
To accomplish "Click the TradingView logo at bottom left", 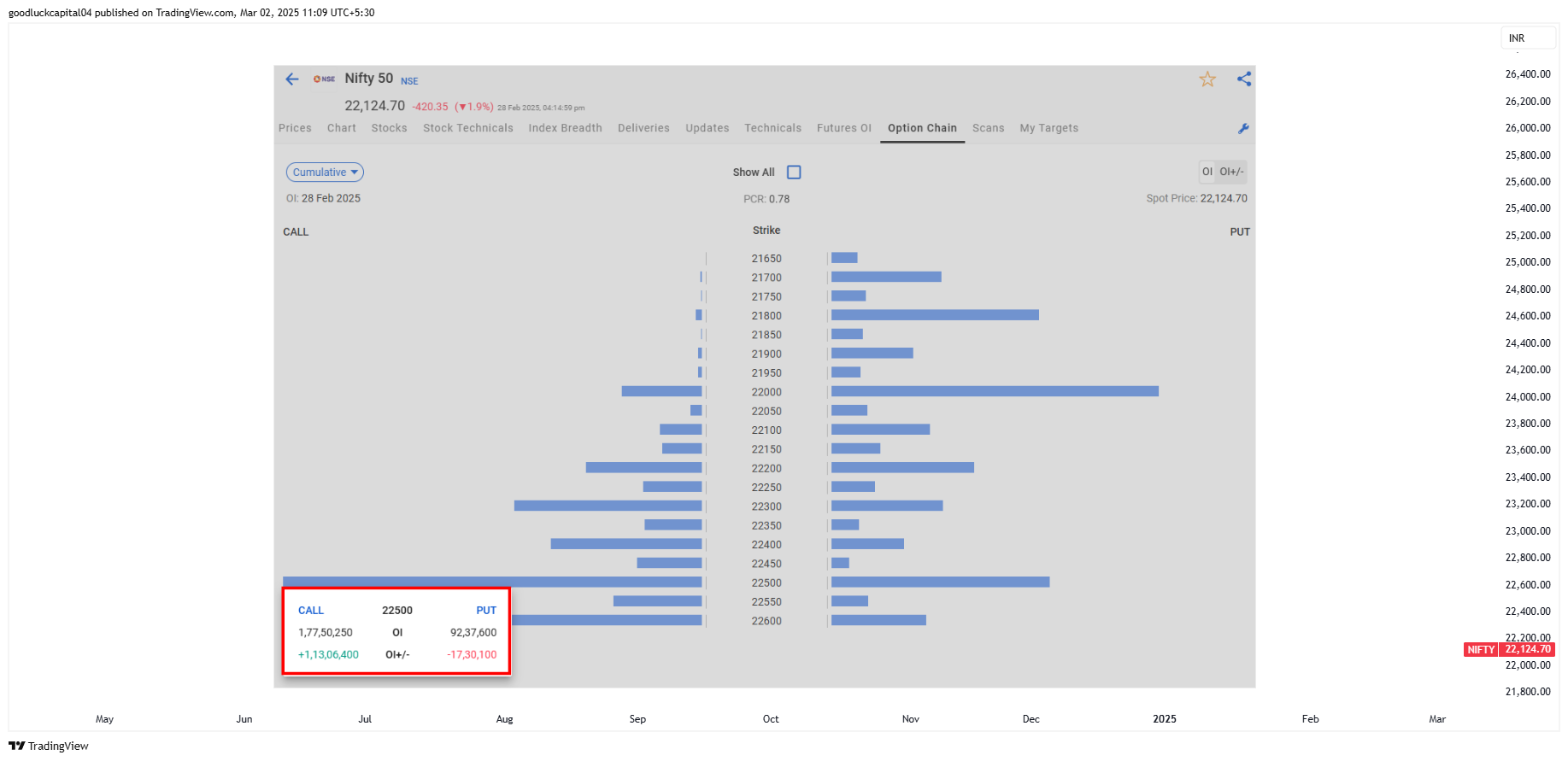I will coord(49,746).
